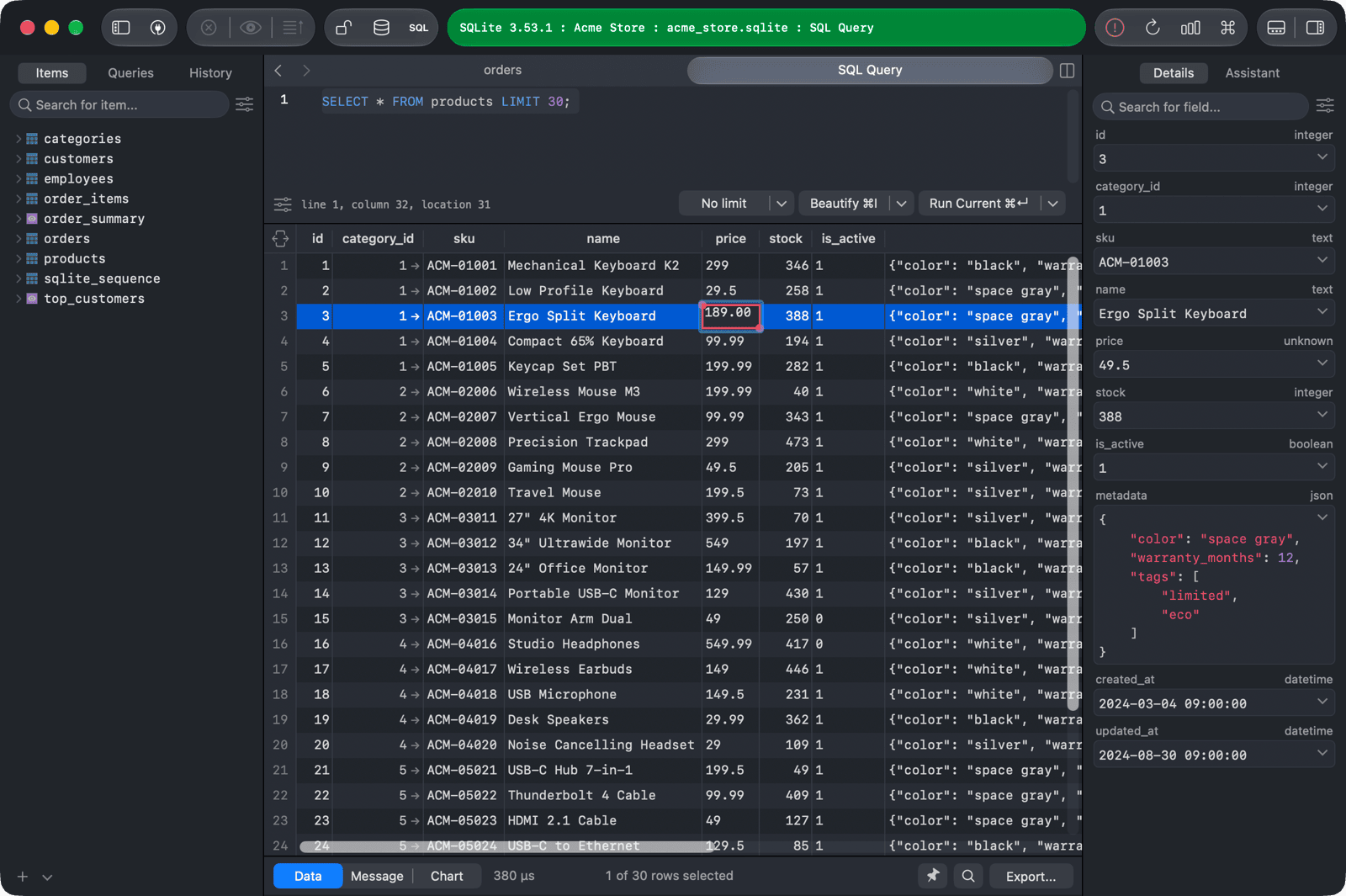The height and width of the screenshot is (896, 1346).
Task: Switch to the Assistant tab
Action: (x=1252, y=73)
